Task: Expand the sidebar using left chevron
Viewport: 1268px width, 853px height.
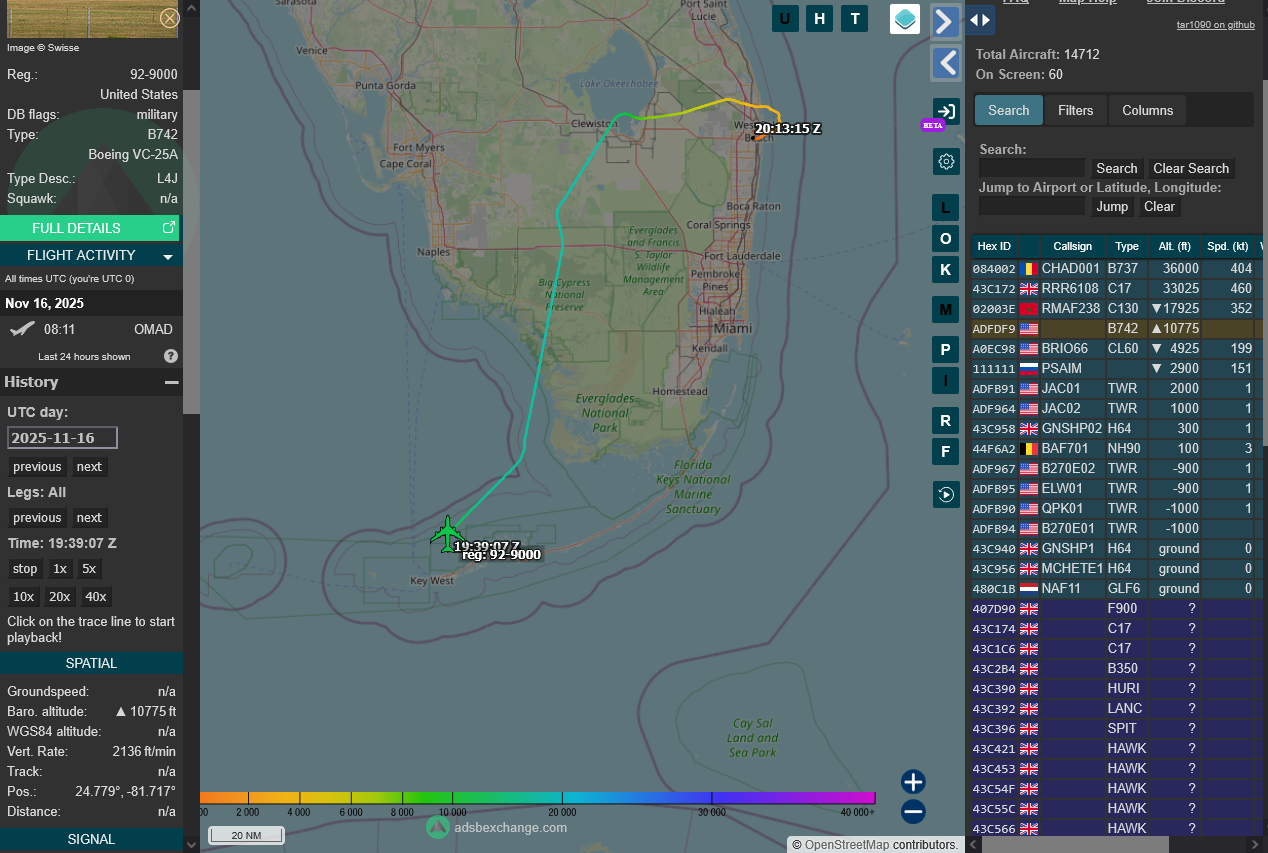Action: (946, 64)
